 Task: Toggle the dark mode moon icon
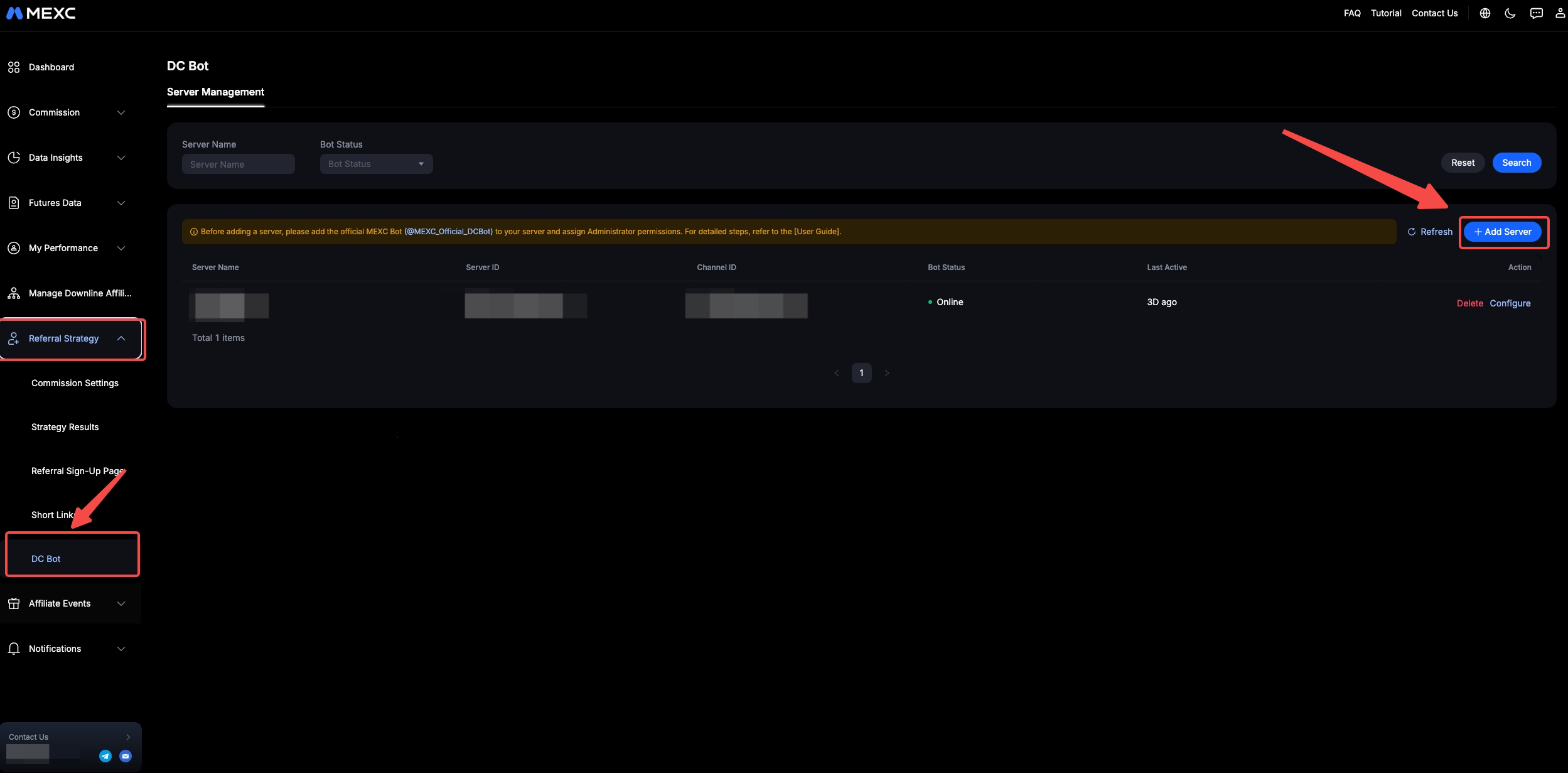[x=1510, y=13]
